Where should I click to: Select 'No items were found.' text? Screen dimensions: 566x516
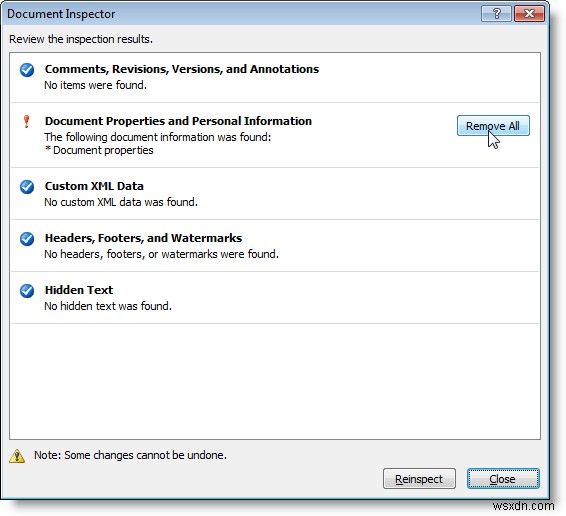96,85
